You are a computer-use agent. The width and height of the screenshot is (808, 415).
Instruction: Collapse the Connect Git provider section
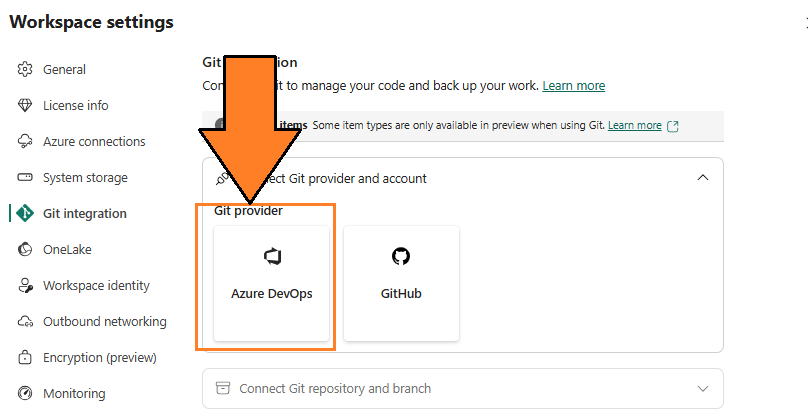pyautogui.click(x=703, y=178)
